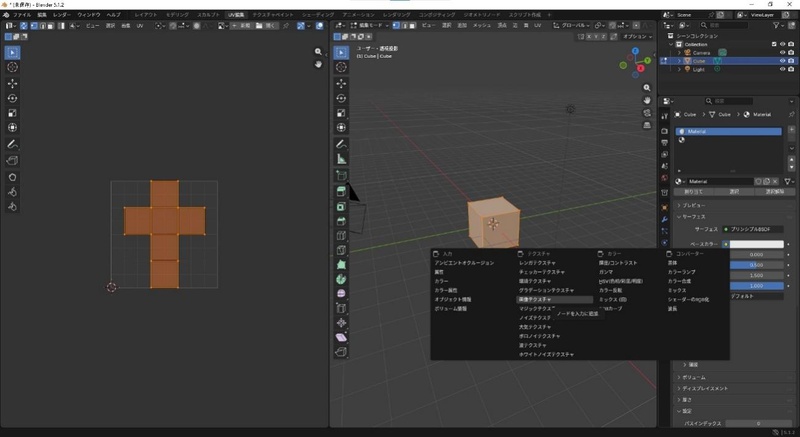Select the Extrude Region tool in the 3D viewport

click(341, 191)
